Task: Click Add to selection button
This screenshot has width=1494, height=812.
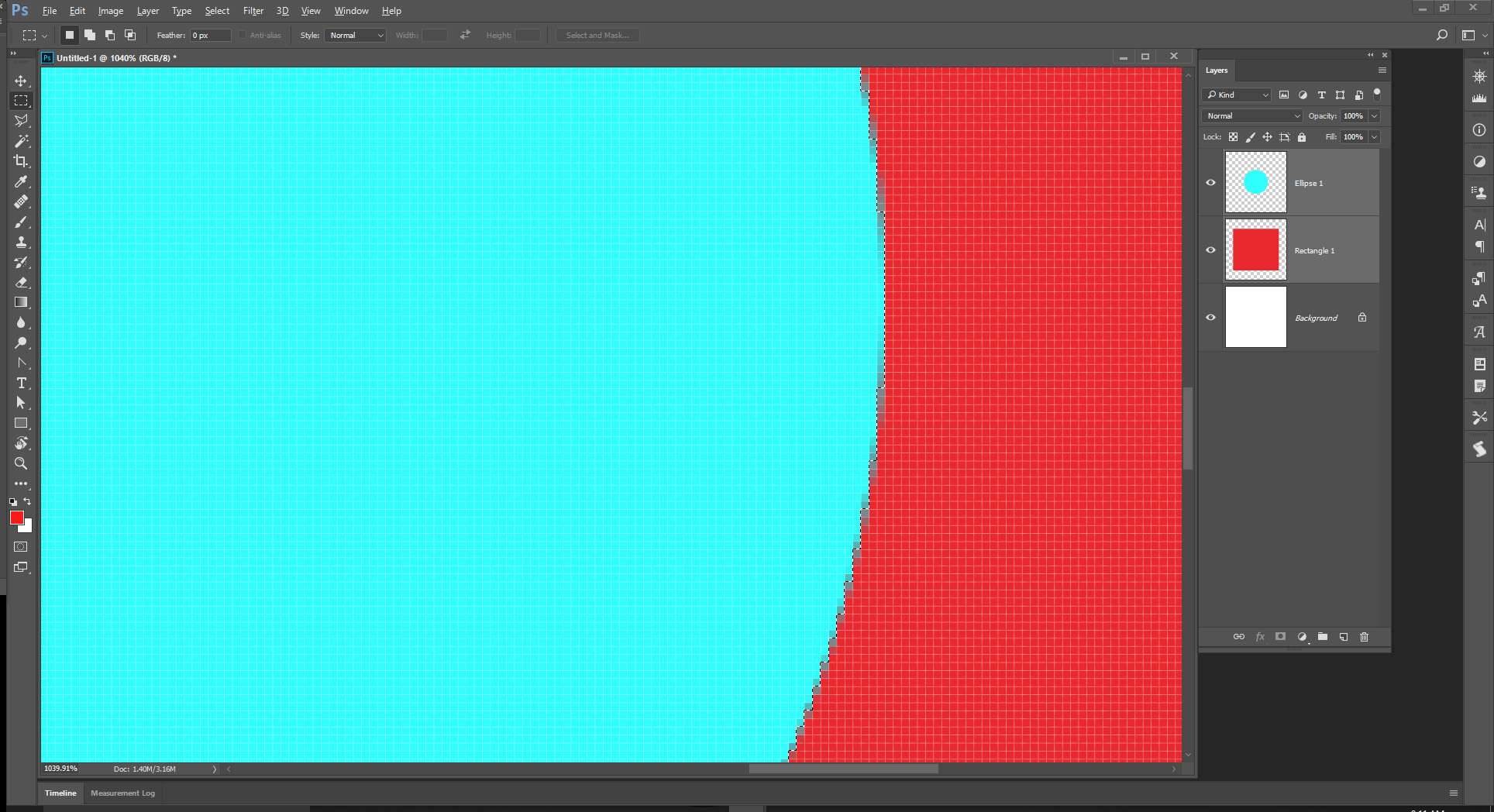Action: (x=90, y=35)
